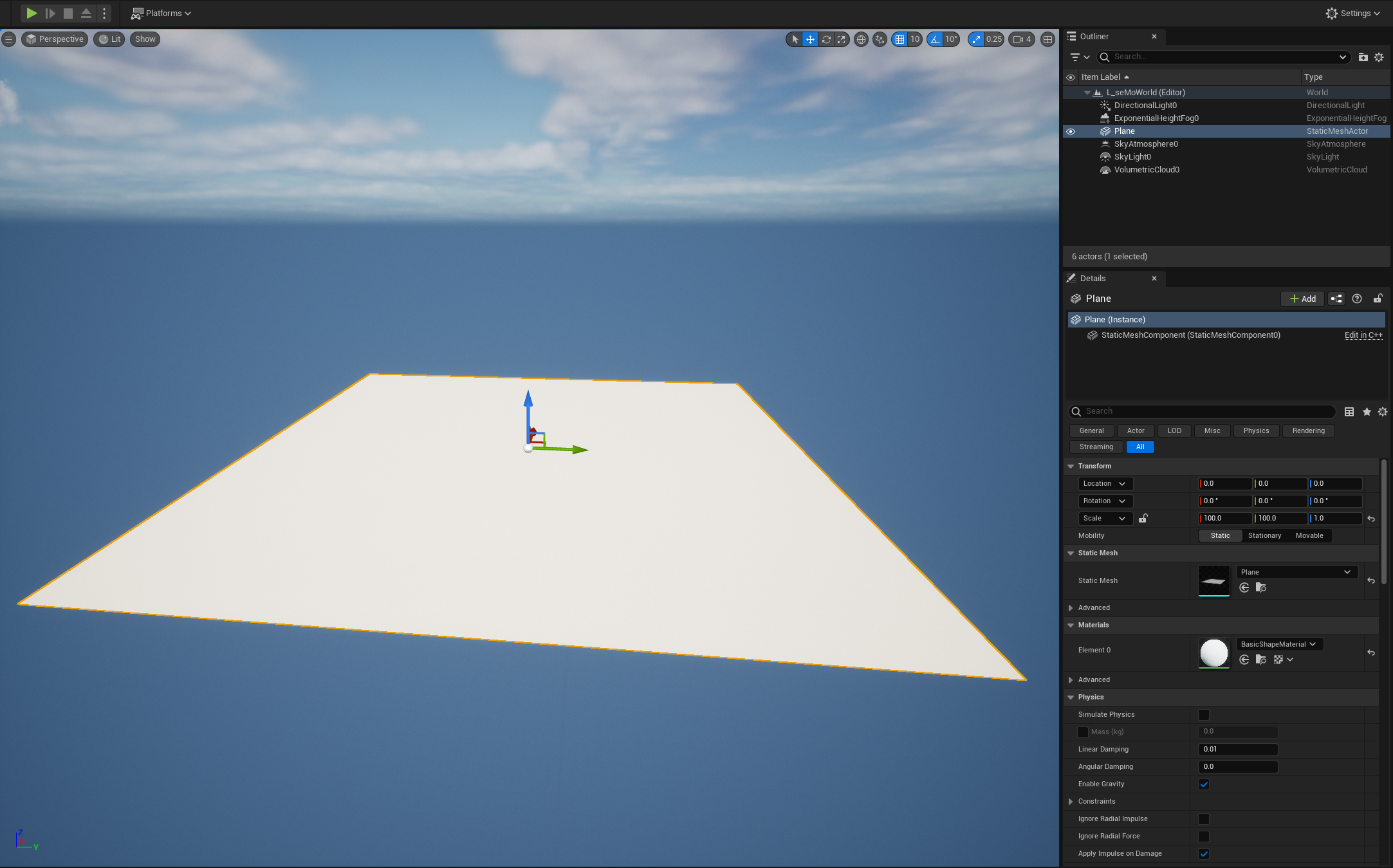Screen dimensions: 1393x868
Task: Click viewport layout maximize icon
Action: [x=1047, y=39]
